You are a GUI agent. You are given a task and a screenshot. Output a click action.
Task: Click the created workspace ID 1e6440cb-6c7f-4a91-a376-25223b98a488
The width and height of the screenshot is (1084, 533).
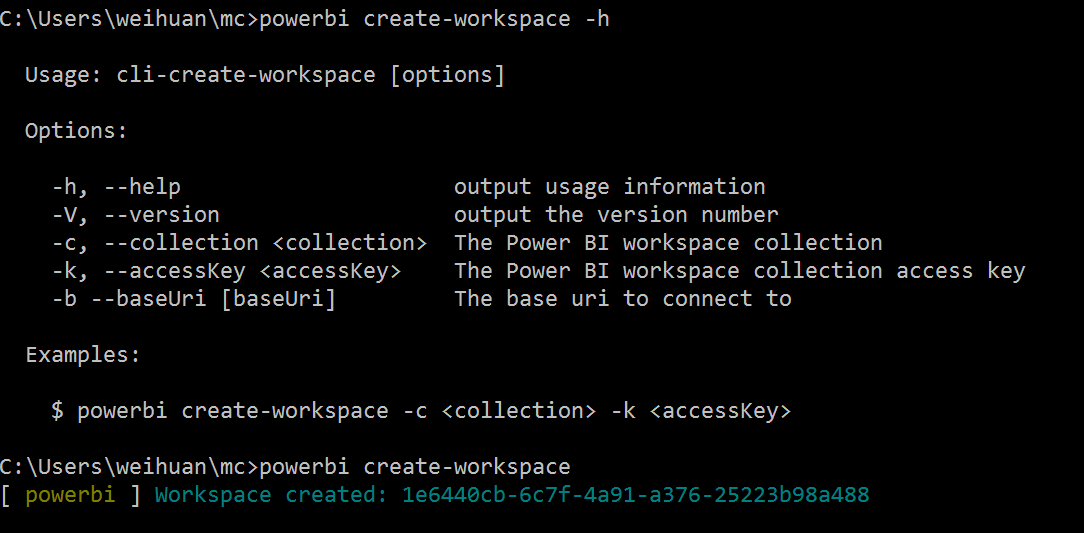pos(635,495)
